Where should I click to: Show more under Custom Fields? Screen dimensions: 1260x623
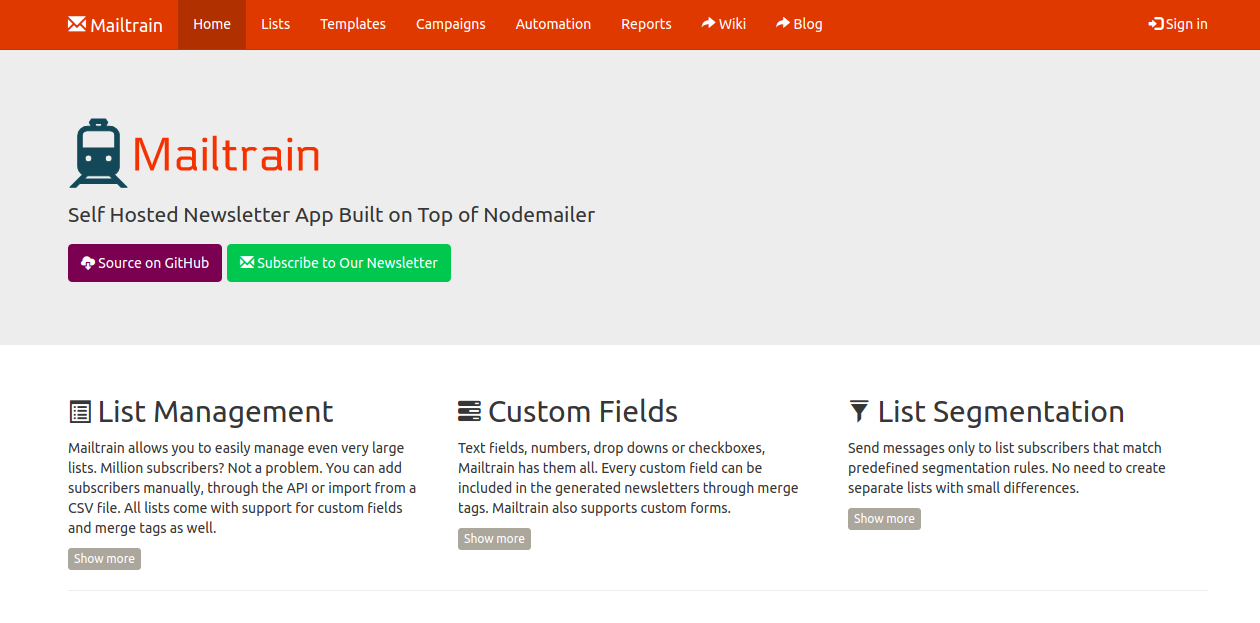click(494, 539)
